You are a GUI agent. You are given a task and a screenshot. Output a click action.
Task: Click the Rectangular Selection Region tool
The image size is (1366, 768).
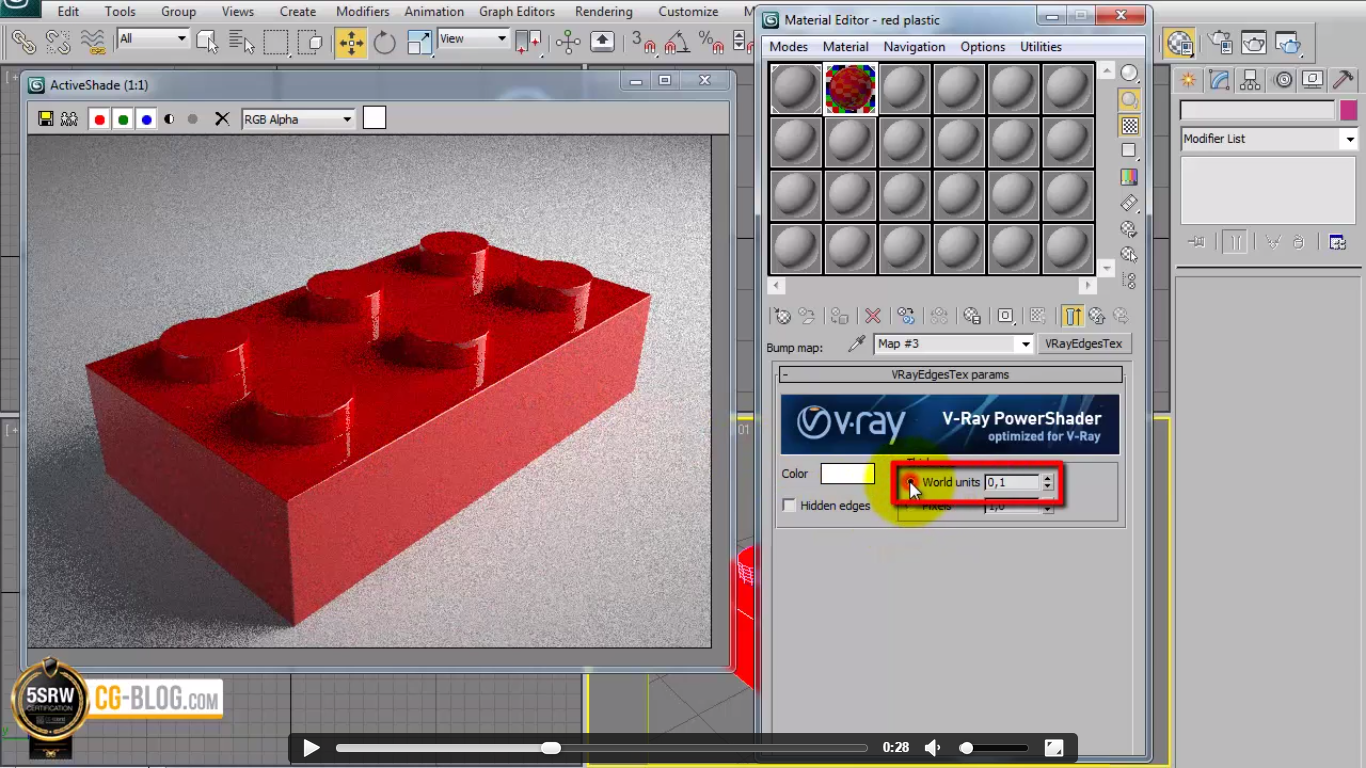pyautogui.click(x=276, y=42)
